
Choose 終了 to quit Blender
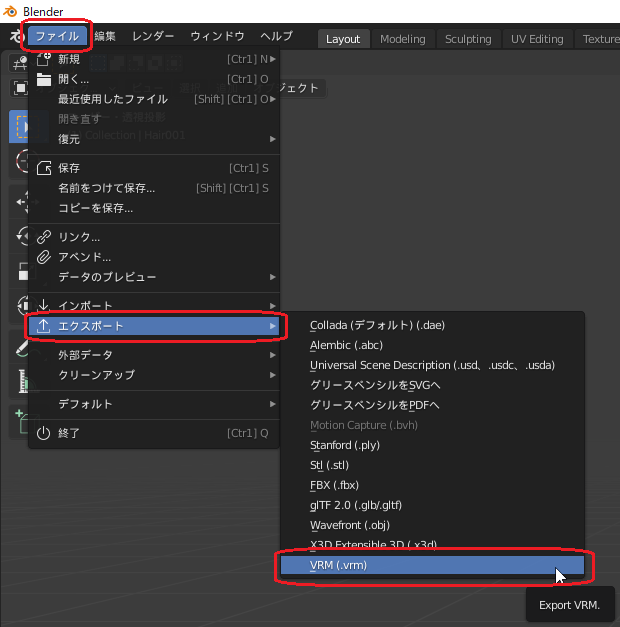coord(154,433)
